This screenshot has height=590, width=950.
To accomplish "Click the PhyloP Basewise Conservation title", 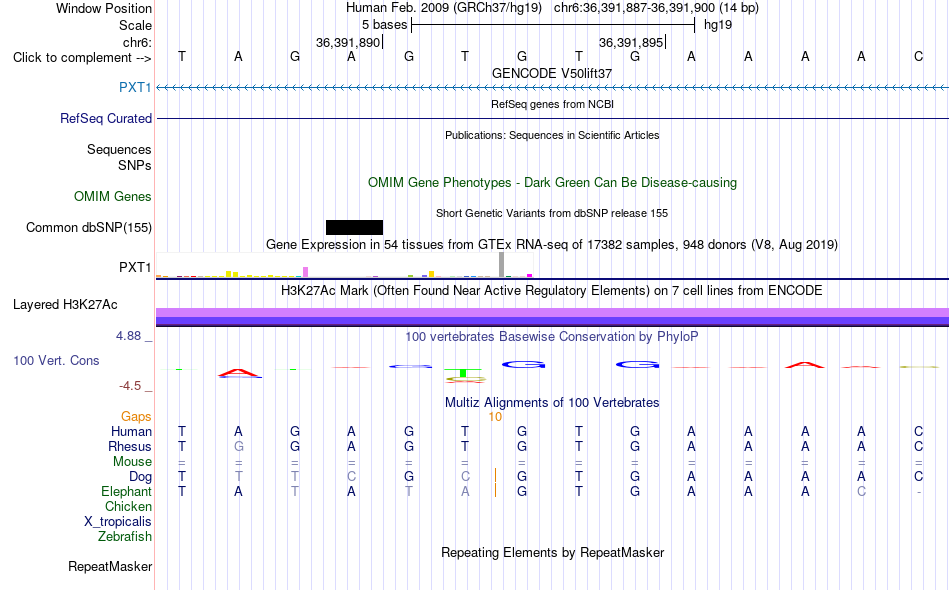I will (x=552, y=336).
